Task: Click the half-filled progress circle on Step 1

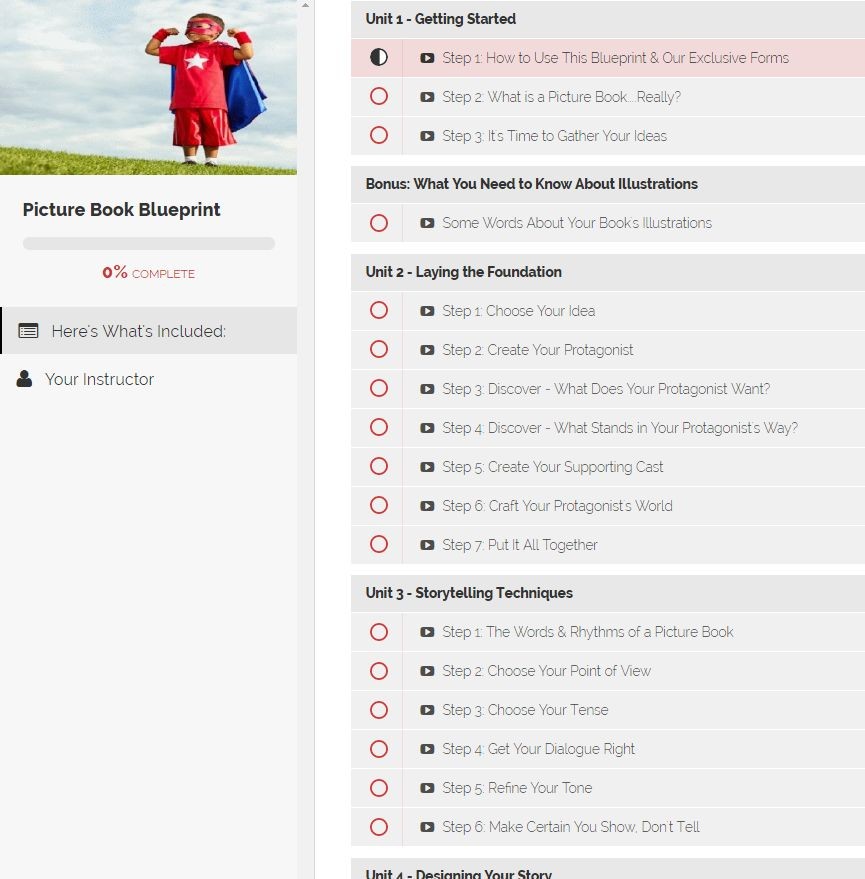Action: coord(379,57)
